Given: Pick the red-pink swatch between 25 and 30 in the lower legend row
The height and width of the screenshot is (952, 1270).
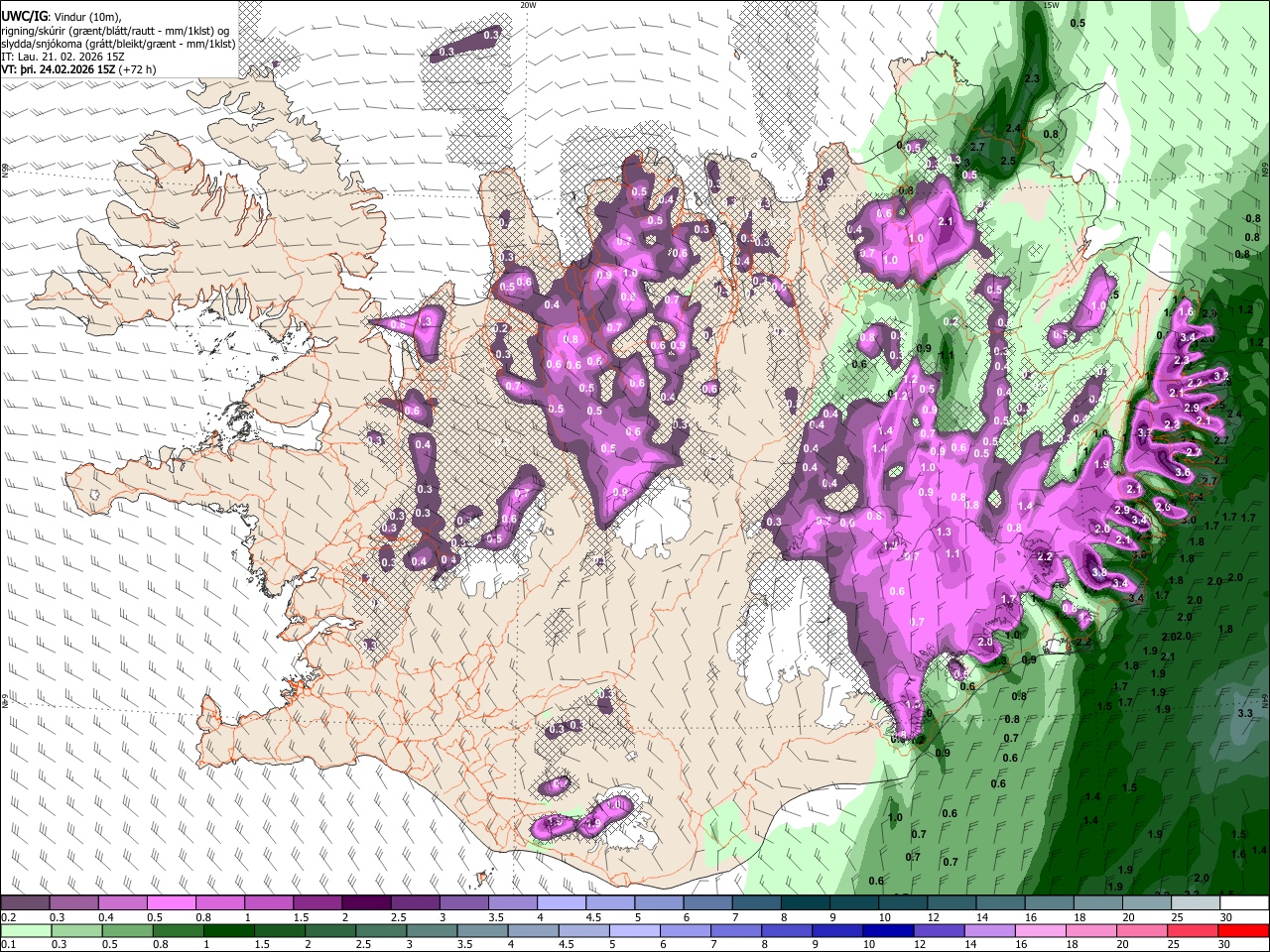Looking at the screenshot, I should 1195,930.
